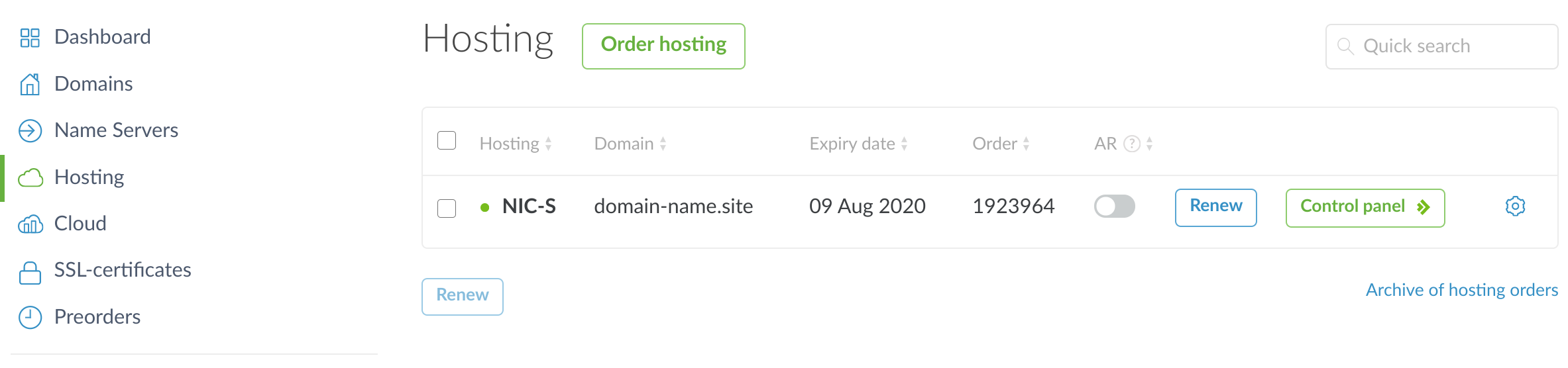Check the select-all checkbox in table header
The height and width of the screenshot is (368, 1568).
(447, 141)
